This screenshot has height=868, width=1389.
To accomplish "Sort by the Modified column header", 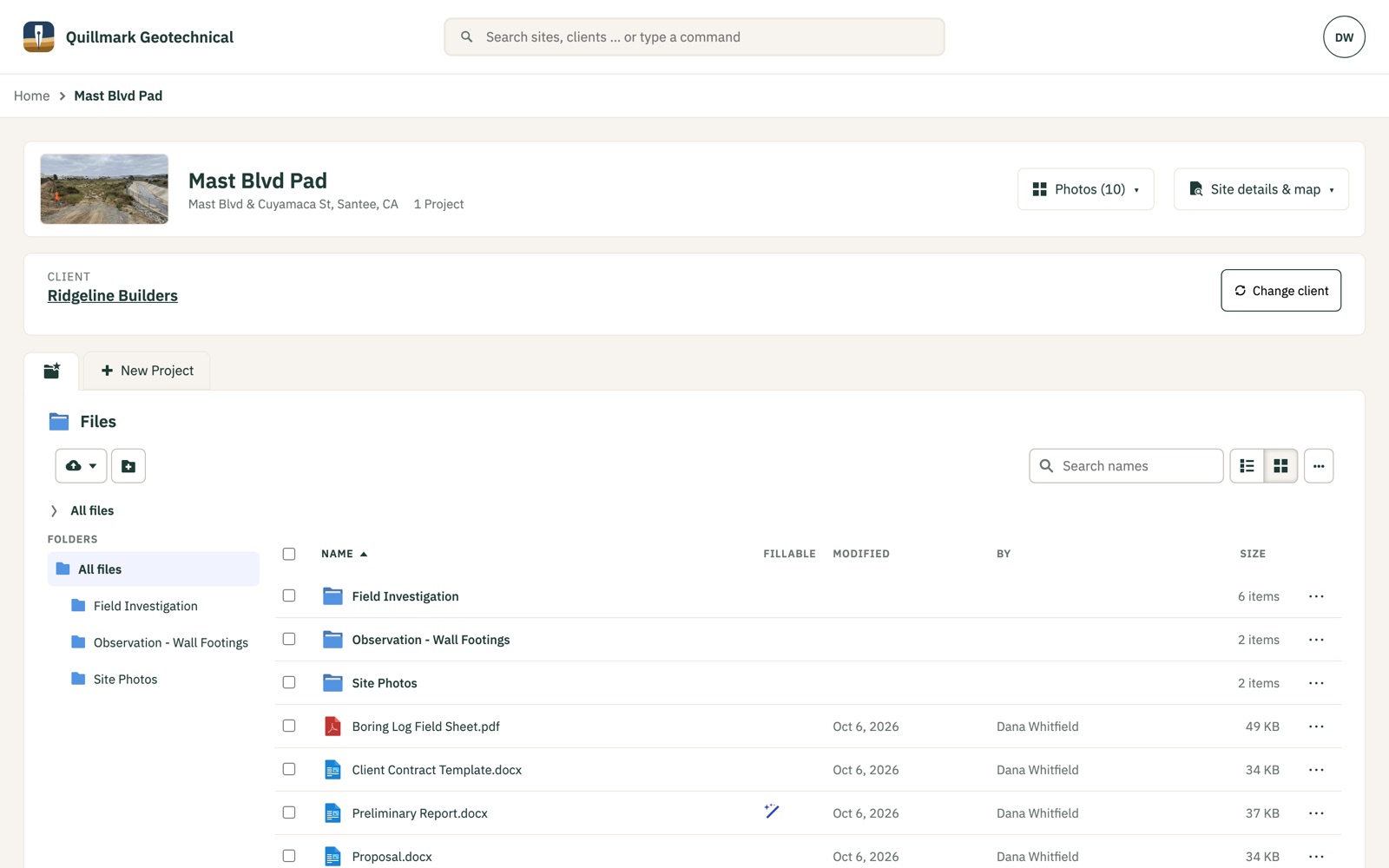I will pyautogui.click(x=861, y=554).
